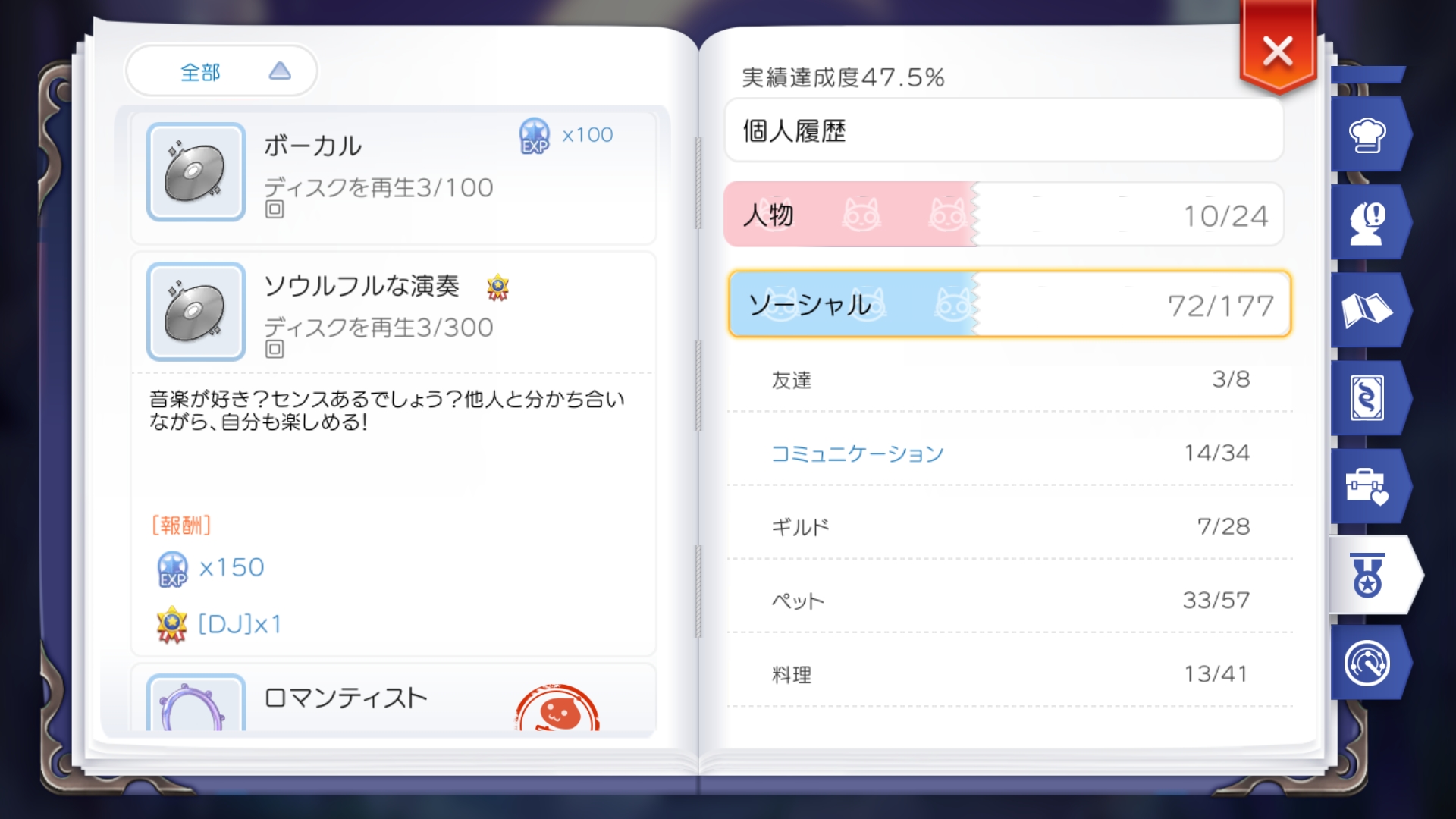Click the ボーカル disc icon
The width and height of the screenshot is (1456, 819).
[x=196, y=172]
